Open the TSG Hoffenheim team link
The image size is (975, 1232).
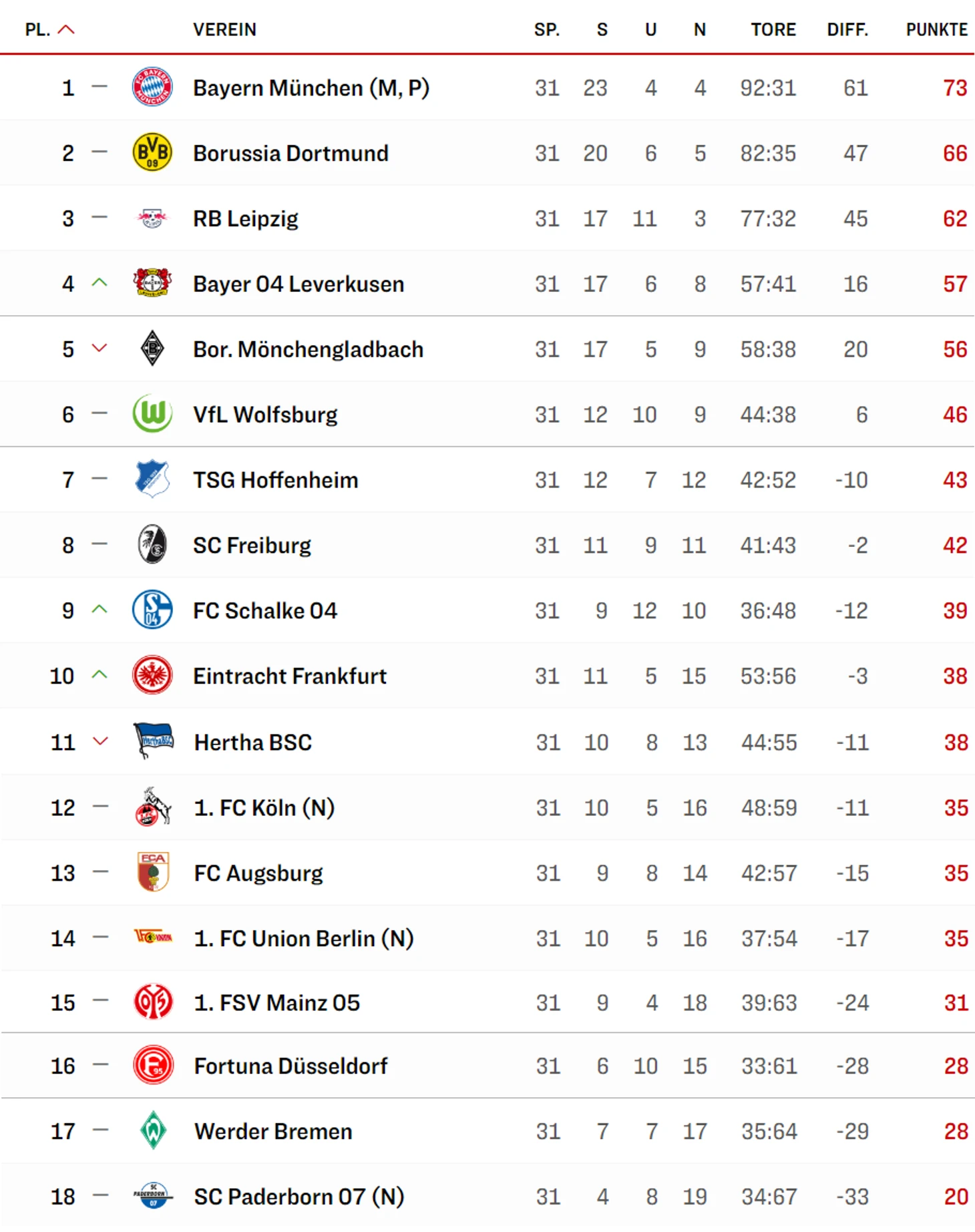coord(275,480)
